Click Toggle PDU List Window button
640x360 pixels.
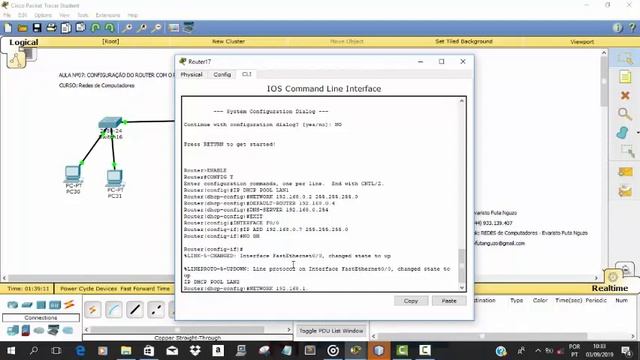click(331, 331)
